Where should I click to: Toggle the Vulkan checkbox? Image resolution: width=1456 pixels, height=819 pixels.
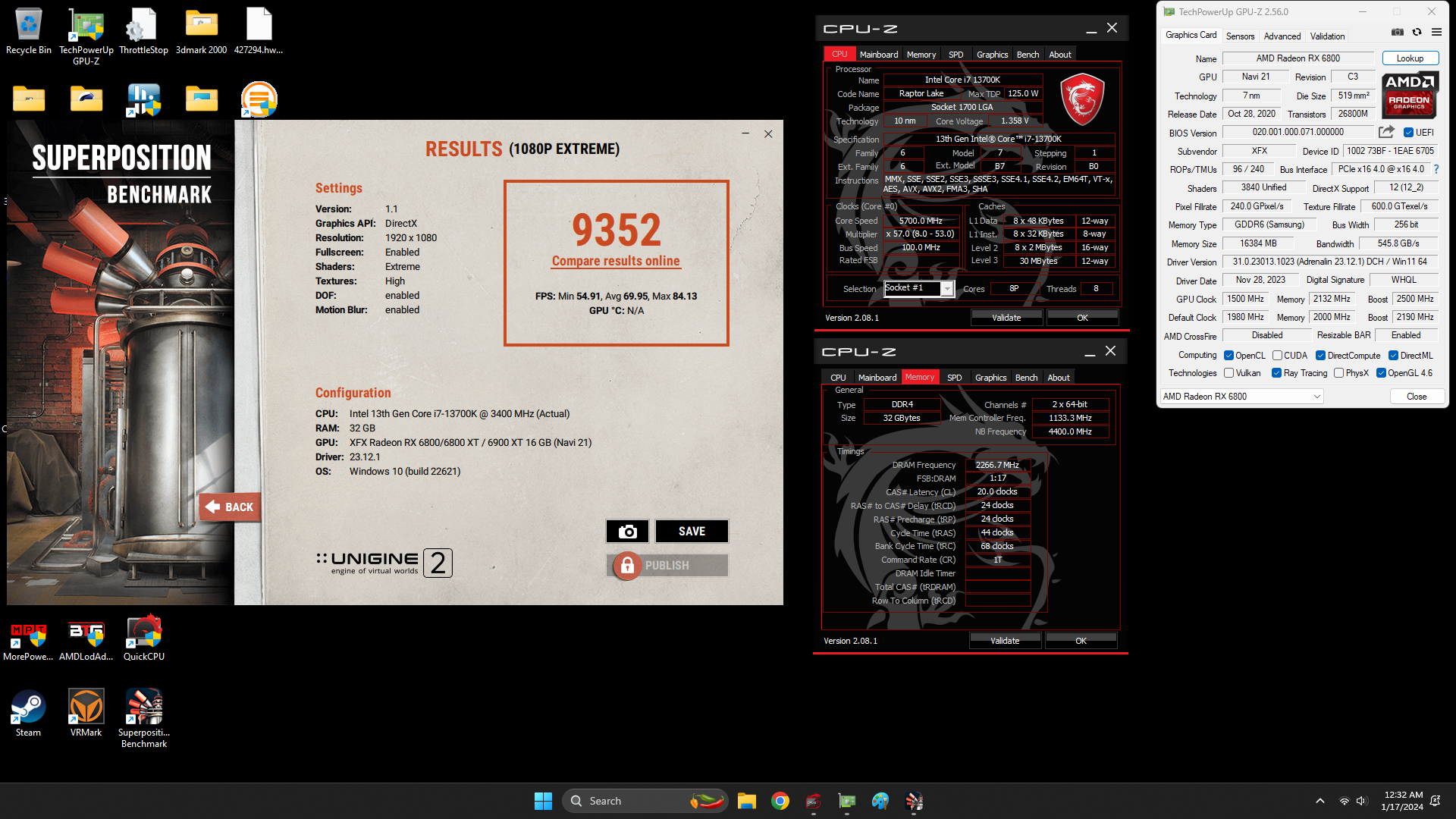1228,373
